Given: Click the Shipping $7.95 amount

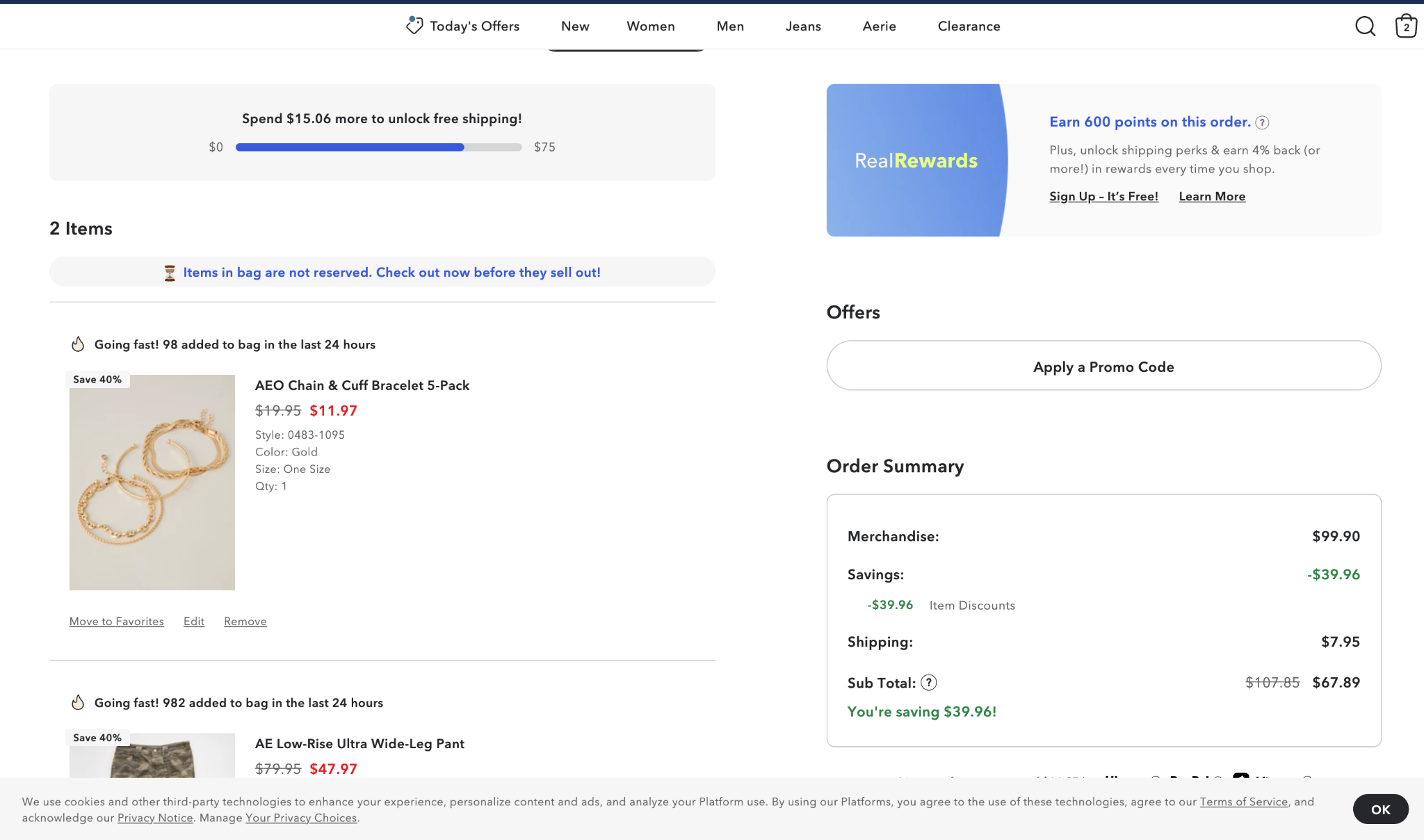Looking at the screenshot, I should tap(1341, 642).
